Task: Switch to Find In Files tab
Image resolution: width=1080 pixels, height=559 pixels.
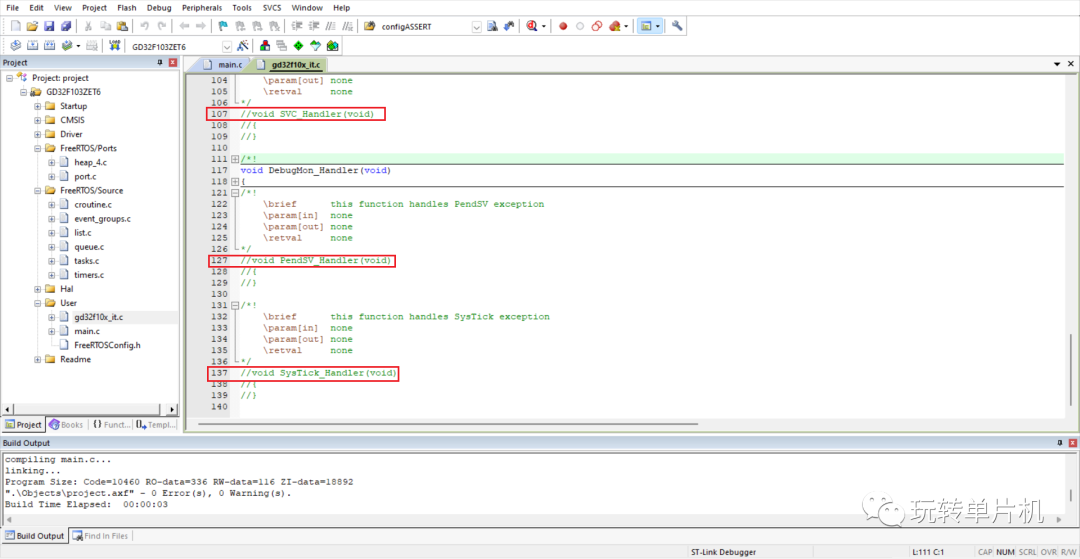Action: click(x=101, y=536)
